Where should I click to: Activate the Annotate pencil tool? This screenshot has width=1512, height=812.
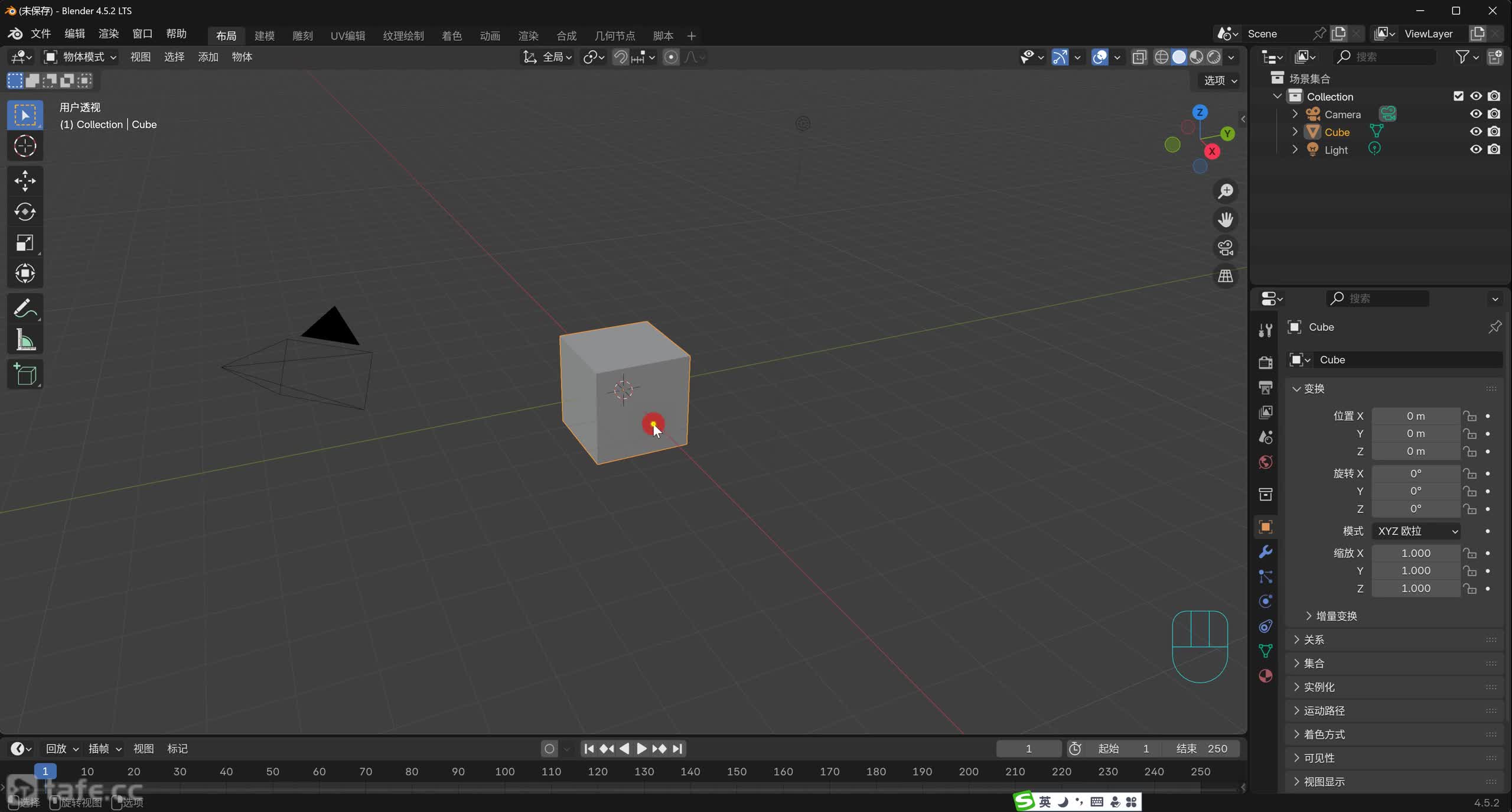(x=25, y=308)
